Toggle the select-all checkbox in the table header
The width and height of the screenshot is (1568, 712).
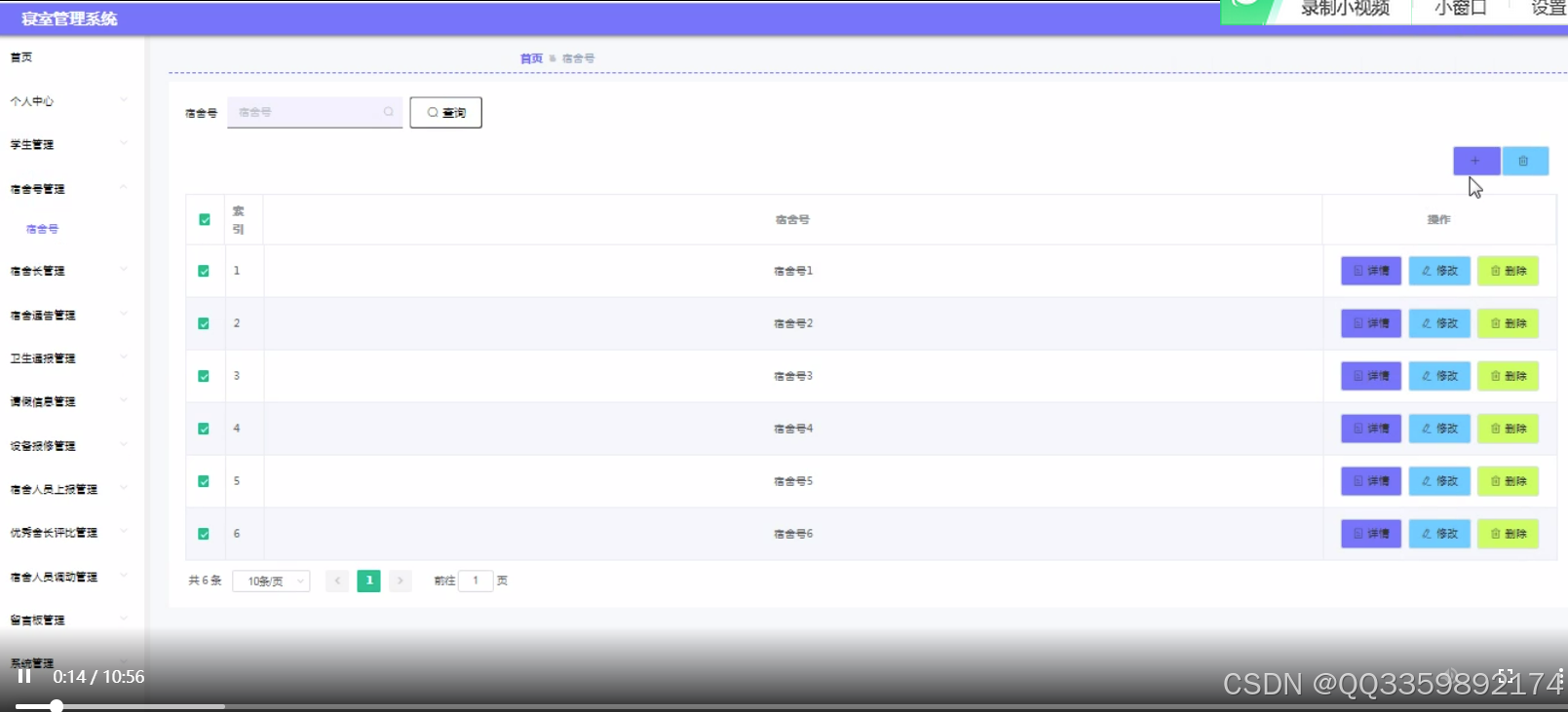coord(205,219)
